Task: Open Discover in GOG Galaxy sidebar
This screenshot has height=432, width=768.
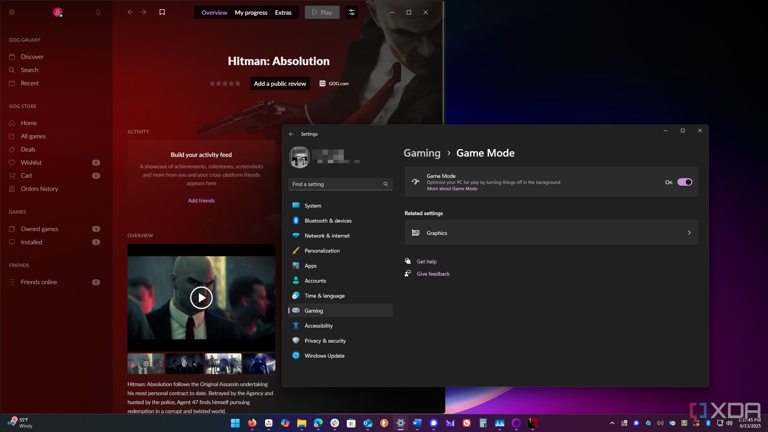Action: tap(32, 57)
